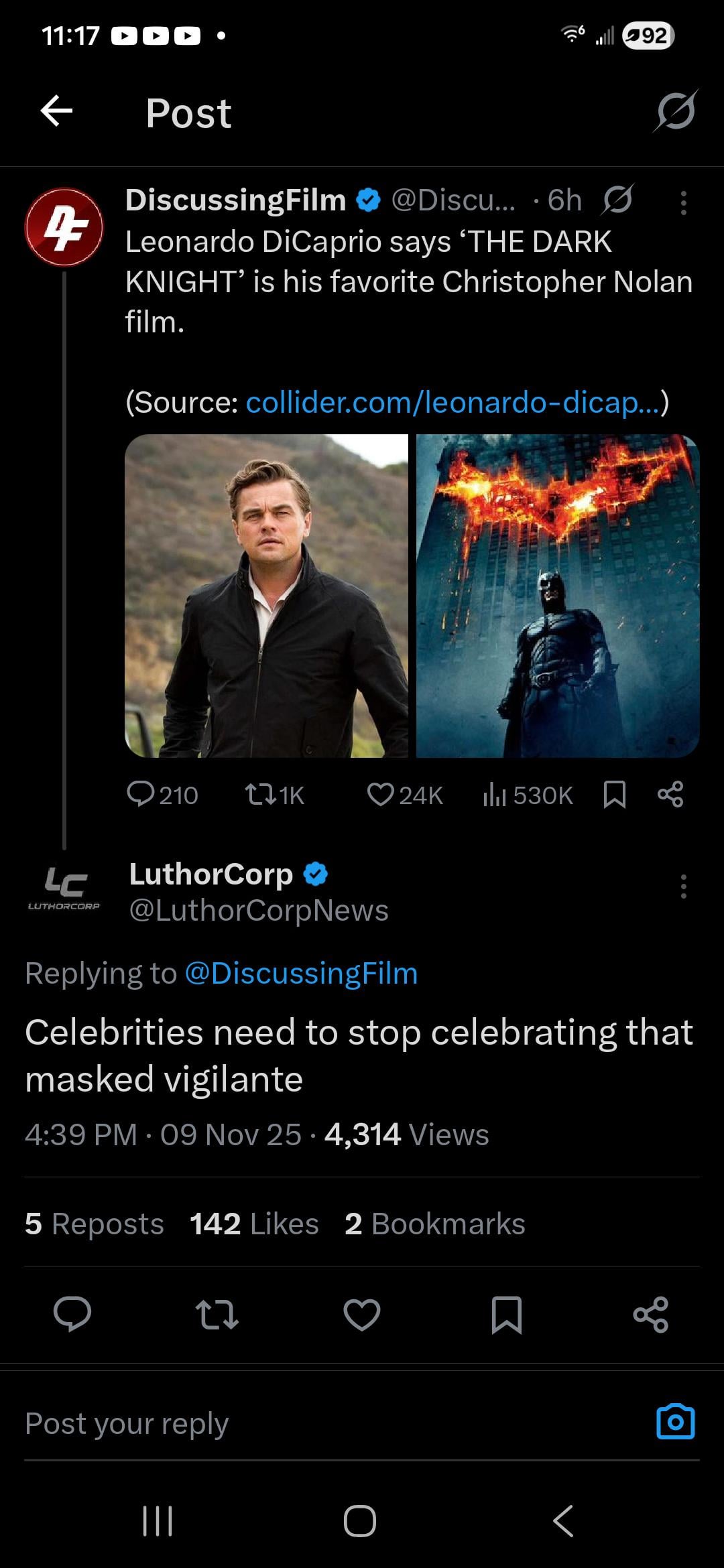The image size is (724, 1568).
Task: Open more options for the LuthorCorp reply
Action: coord(683,886)
